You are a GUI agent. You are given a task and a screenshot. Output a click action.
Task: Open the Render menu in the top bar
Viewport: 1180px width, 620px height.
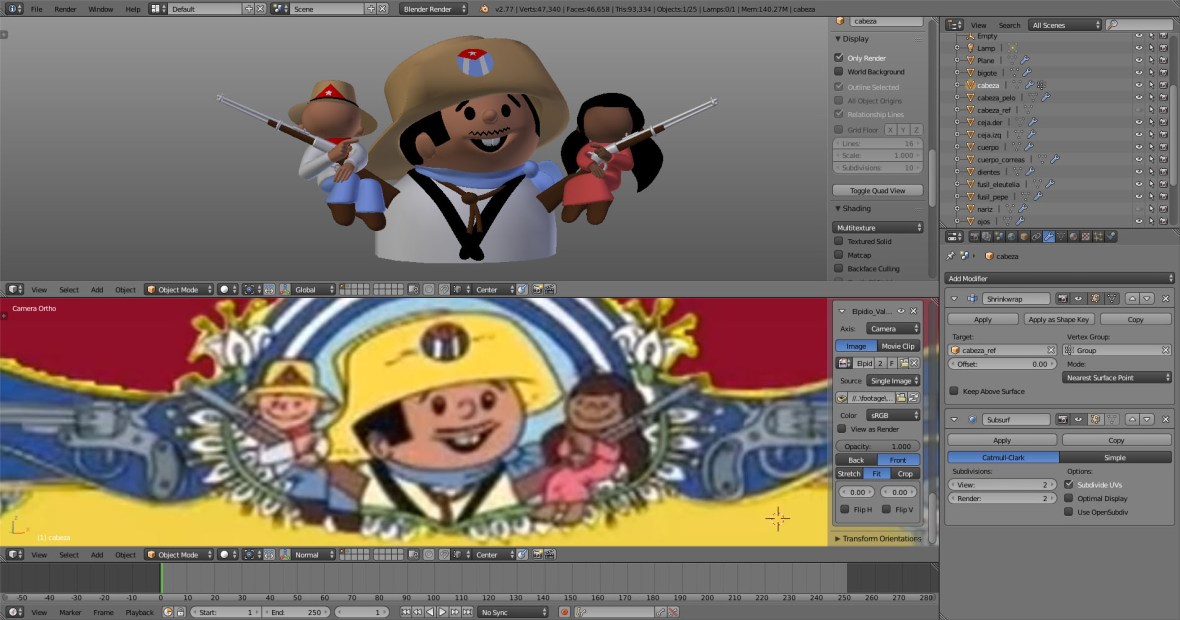coord(65,9)
